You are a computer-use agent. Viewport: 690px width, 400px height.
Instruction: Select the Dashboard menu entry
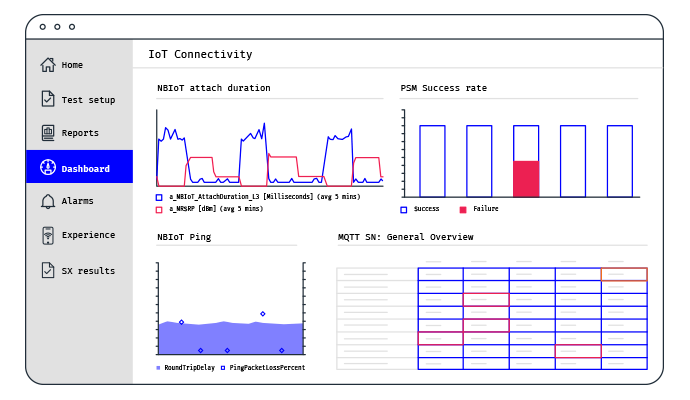pyautogui.click(x=79, y=166)
